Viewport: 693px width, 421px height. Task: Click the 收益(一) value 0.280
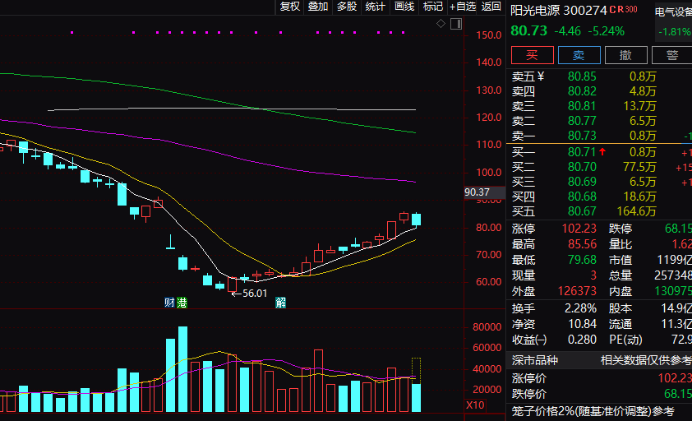coord(582,340)
